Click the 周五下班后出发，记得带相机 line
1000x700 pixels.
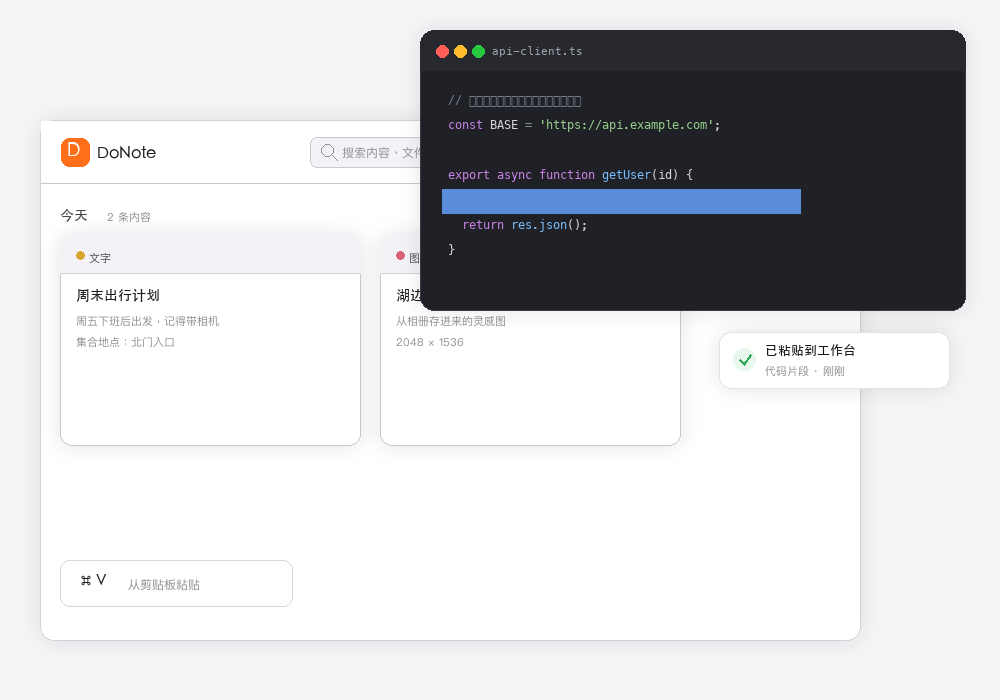coord(147,321)
